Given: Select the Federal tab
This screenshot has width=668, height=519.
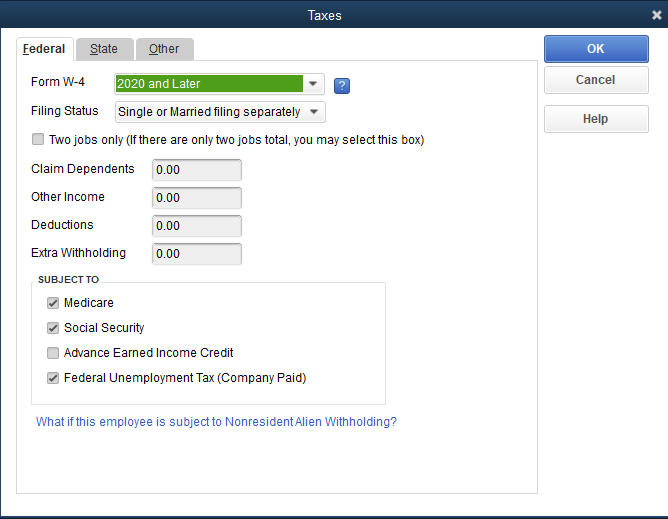Looking at the screenshot, I should (44, 49).
